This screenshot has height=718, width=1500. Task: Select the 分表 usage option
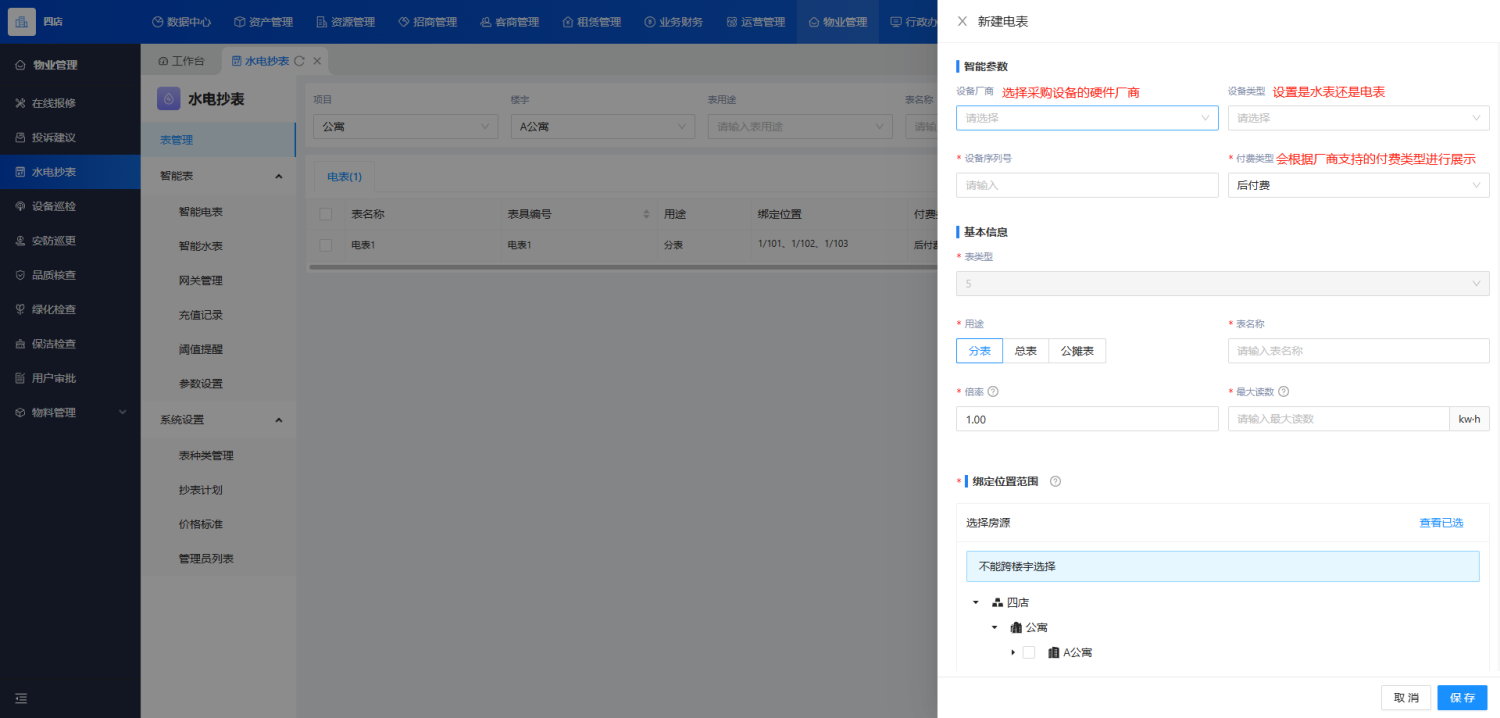tap(980, 351)
